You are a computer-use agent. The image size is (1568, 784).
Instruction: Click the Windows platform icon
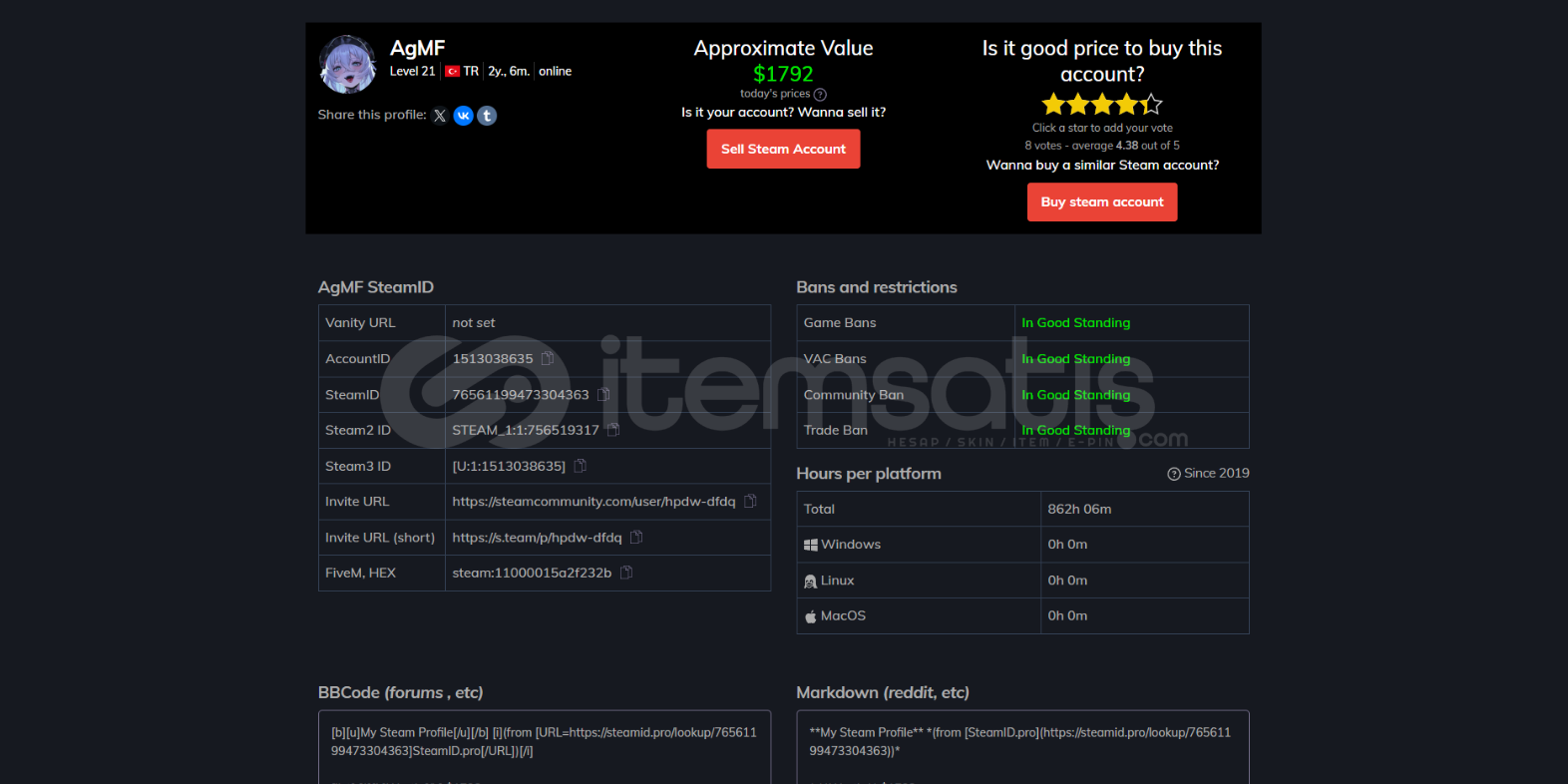(811, 545)
